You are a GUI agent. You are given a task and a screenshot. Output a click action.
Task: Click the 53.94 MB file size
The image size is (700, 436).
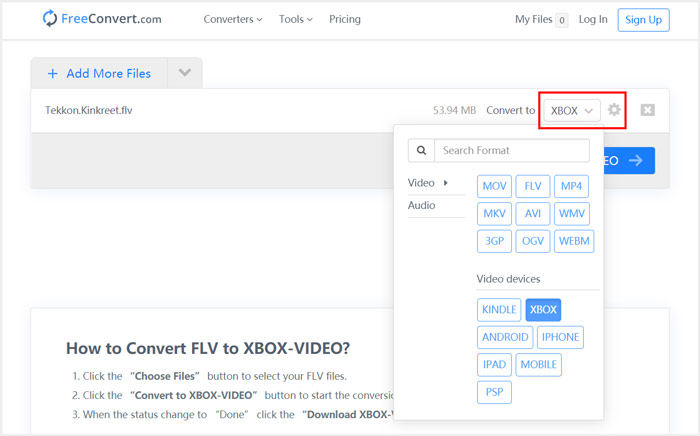(454, 110)
